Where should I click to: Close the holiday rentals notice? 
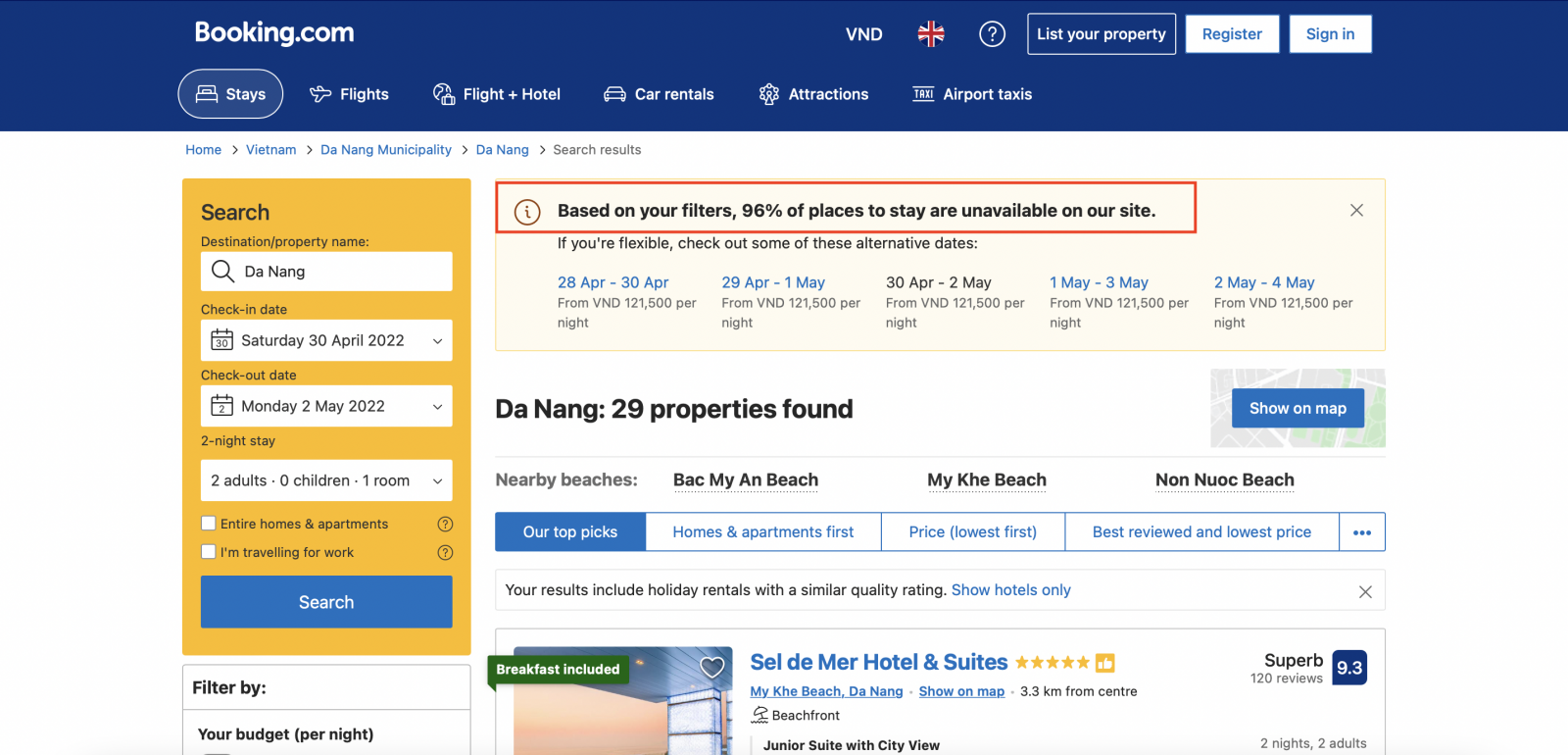coord(1365,591)
